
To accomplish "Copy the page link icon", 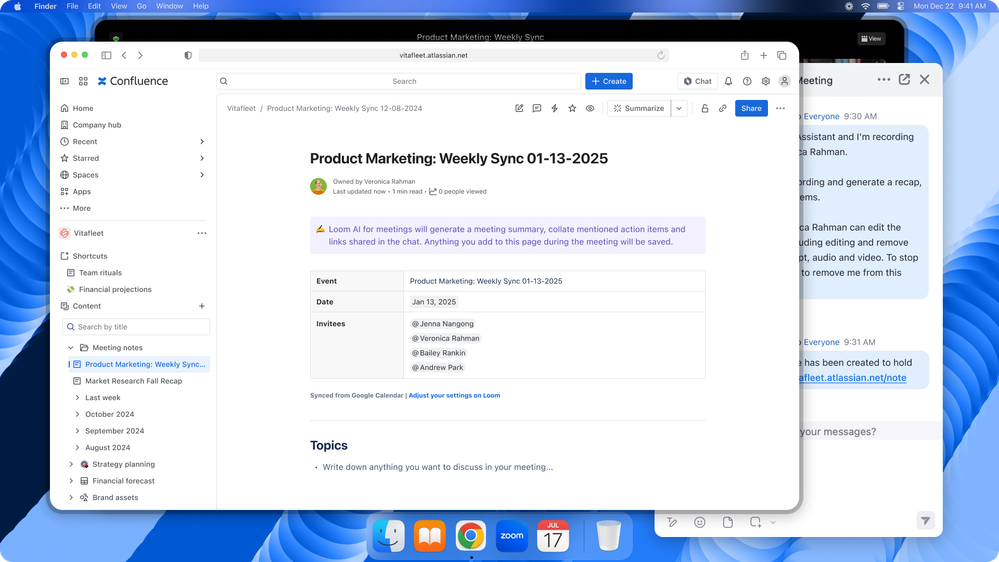I will pos(722,108).
